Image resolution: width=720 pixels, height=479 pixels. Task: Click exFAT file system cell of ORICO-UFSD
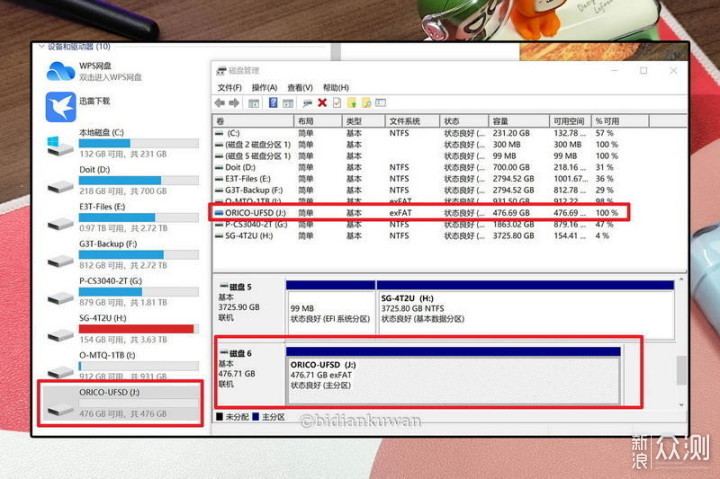401,213
